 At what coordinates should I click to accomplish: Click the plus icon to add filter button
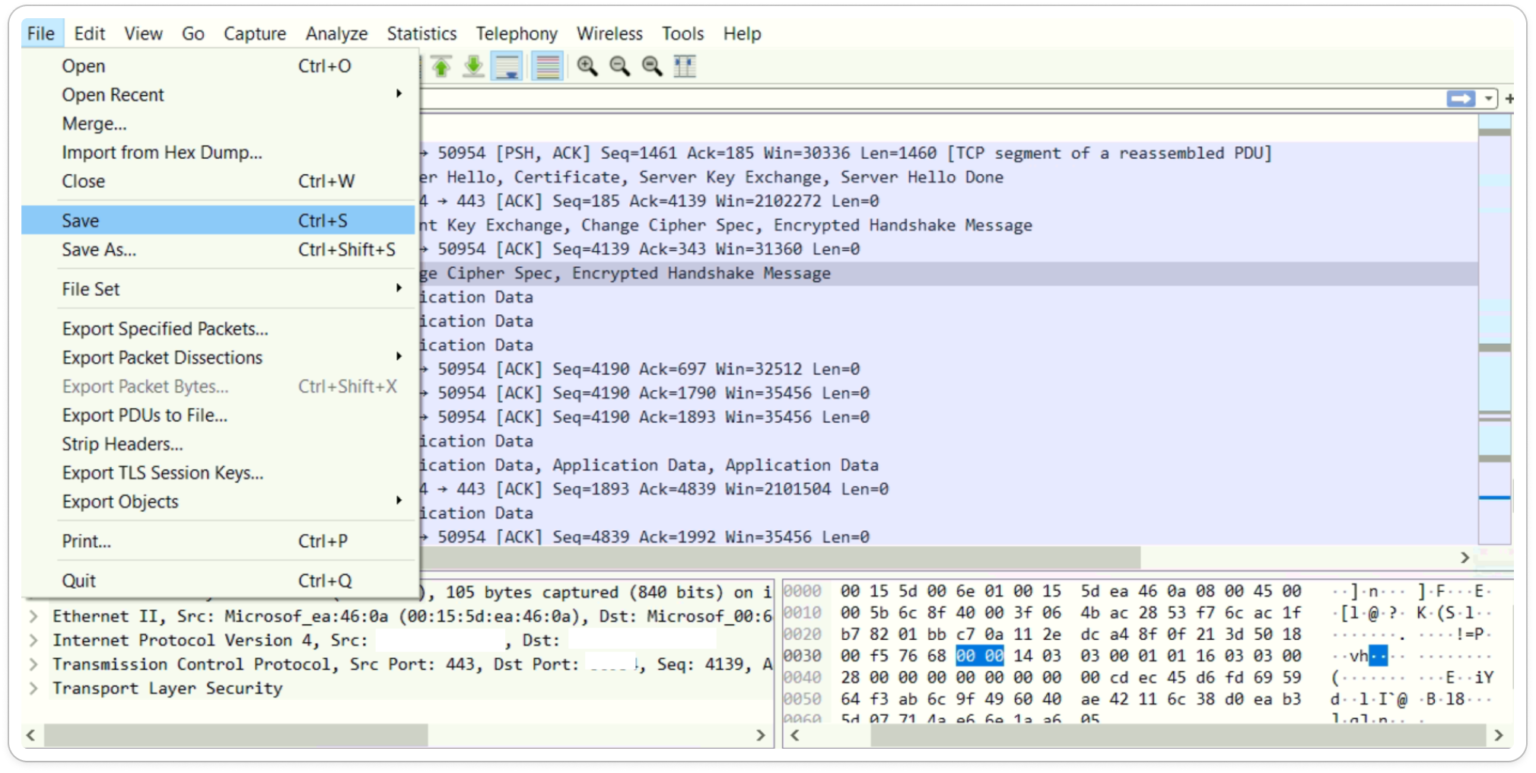(x=1510, y=98)
